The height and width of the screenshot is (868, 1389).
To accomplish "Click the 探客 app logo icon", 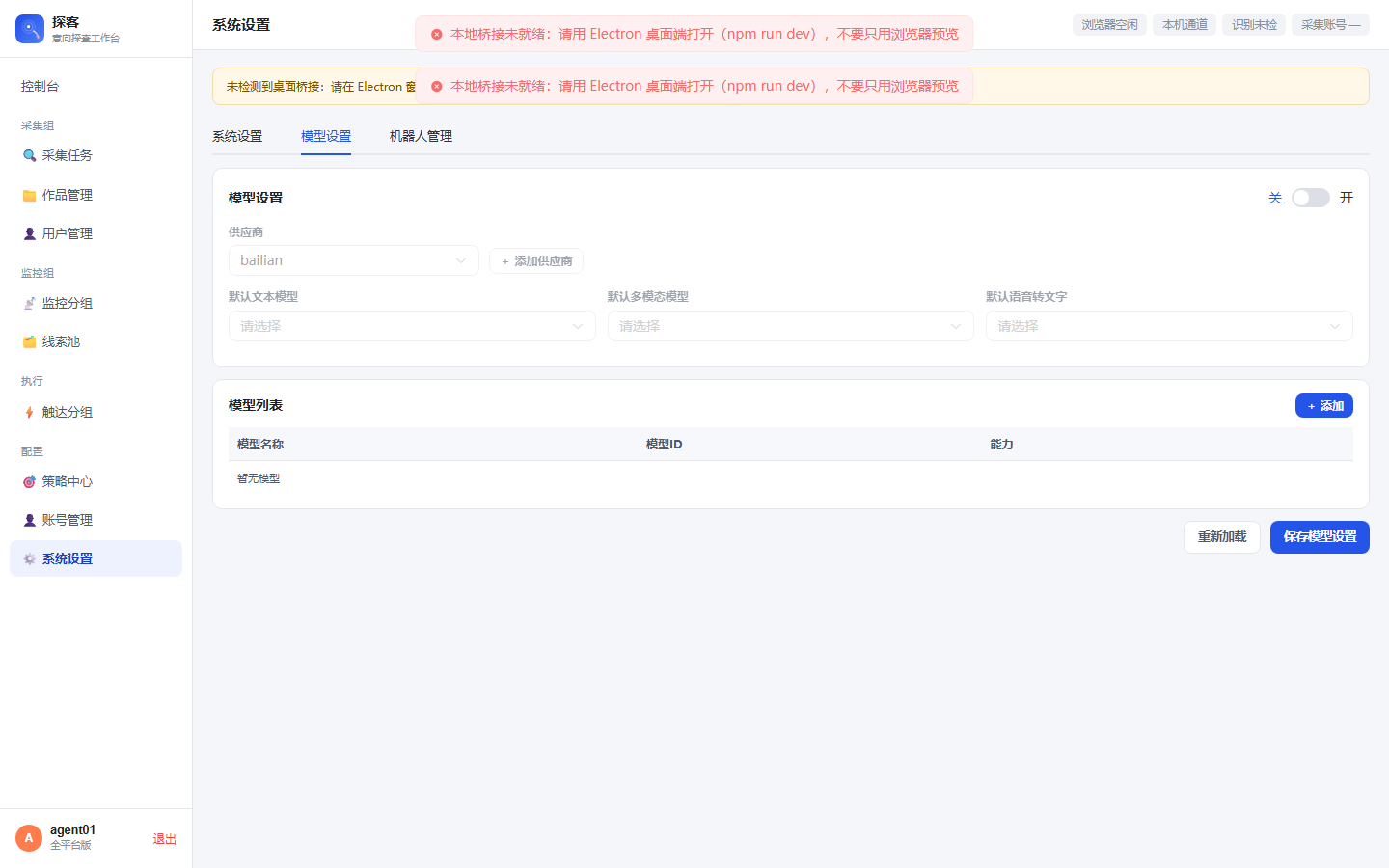I will [x=30, y=29].
